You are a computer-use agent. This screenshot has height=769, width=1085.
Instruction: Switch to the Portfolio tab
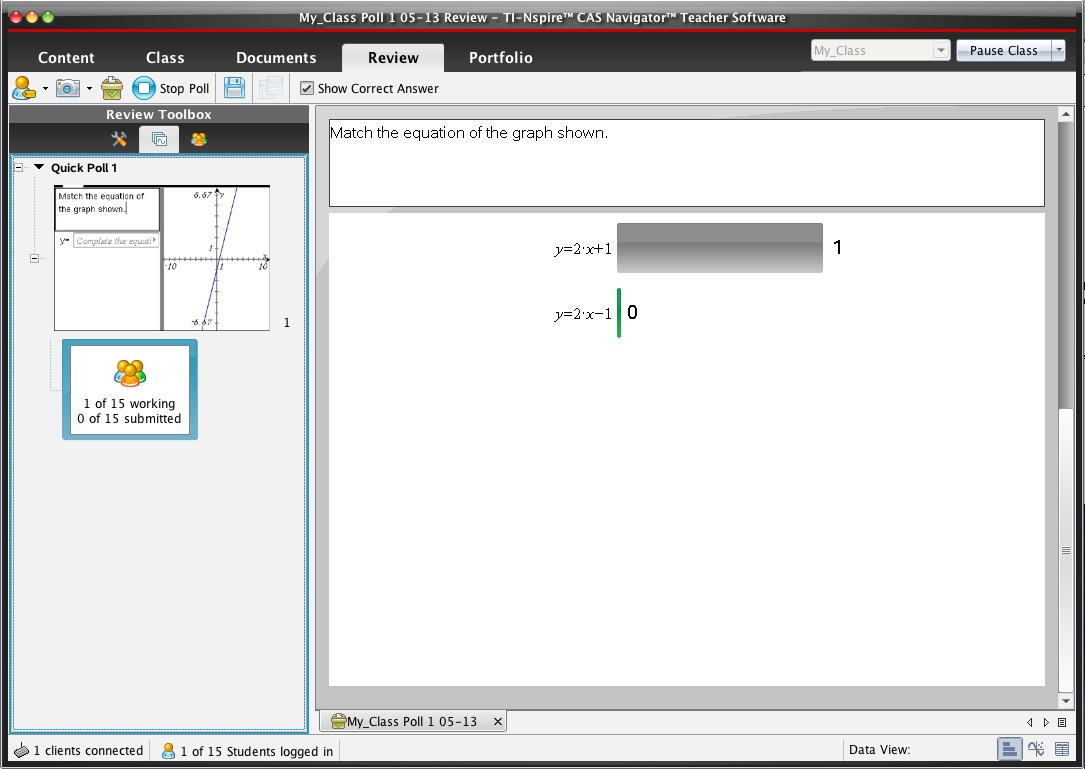point(500,58)
